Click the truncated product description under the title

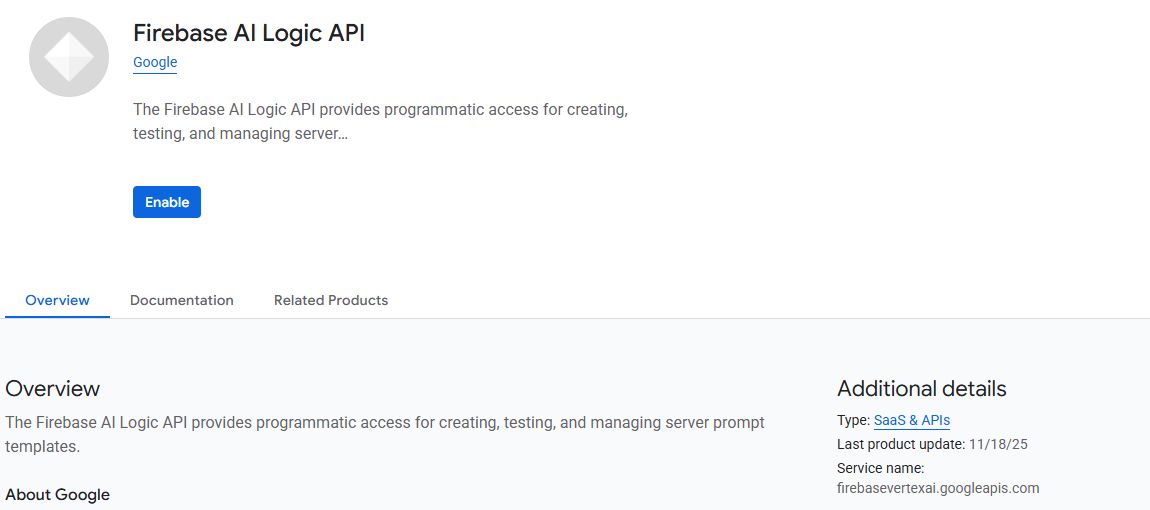(380, 122)
